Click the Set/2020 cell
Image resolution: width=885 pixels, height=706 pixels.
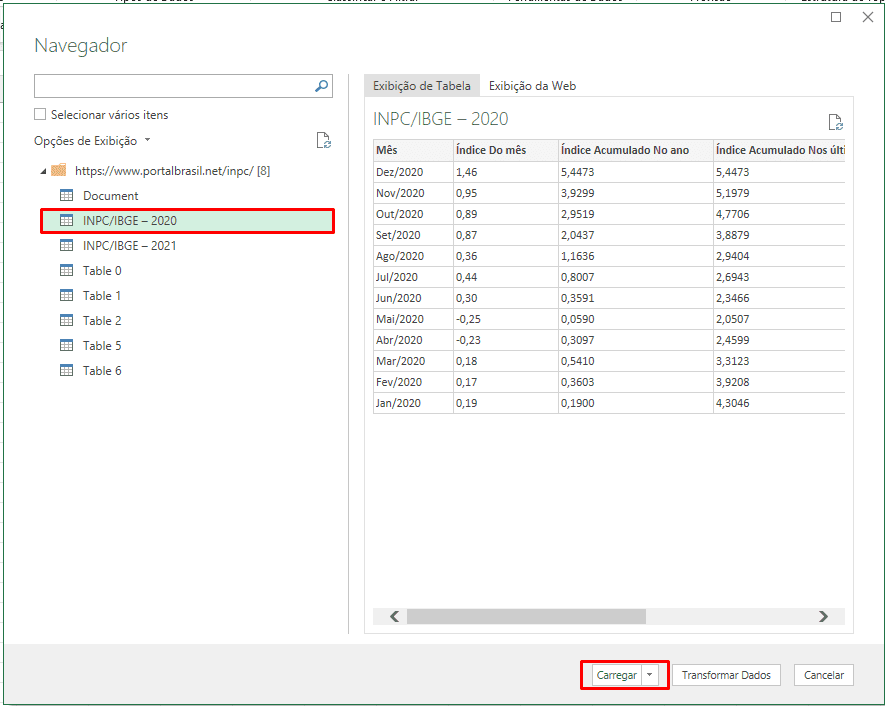coord(413,235)
